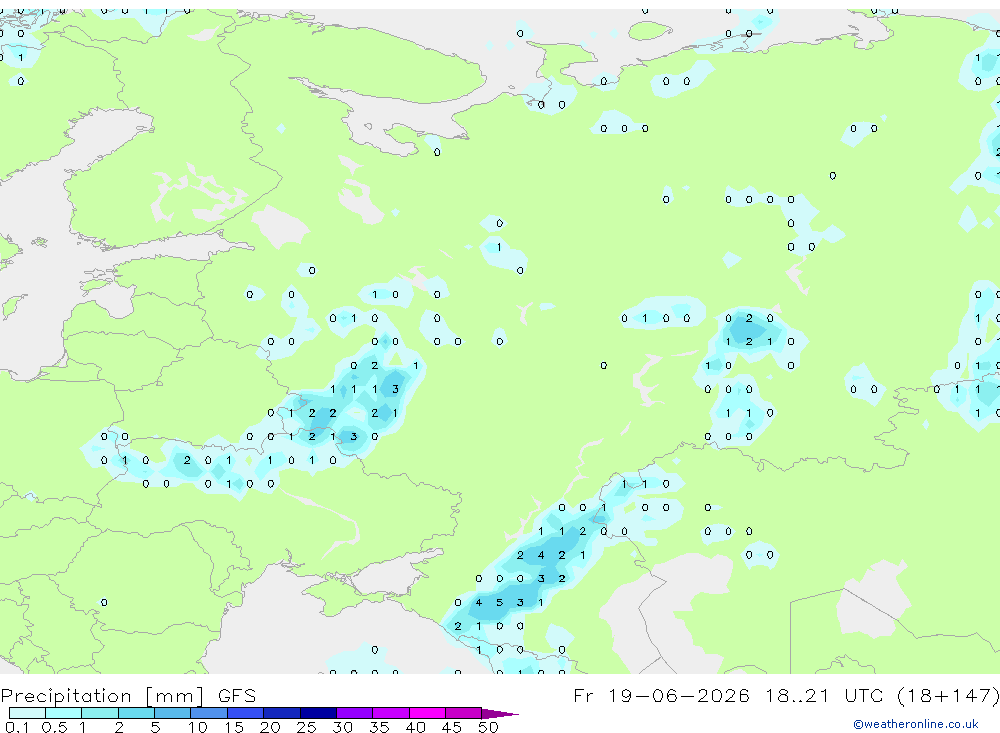
Task: Click legend swatch between 1 and 2
Action: pyautogui.click(x=100, y=713)
